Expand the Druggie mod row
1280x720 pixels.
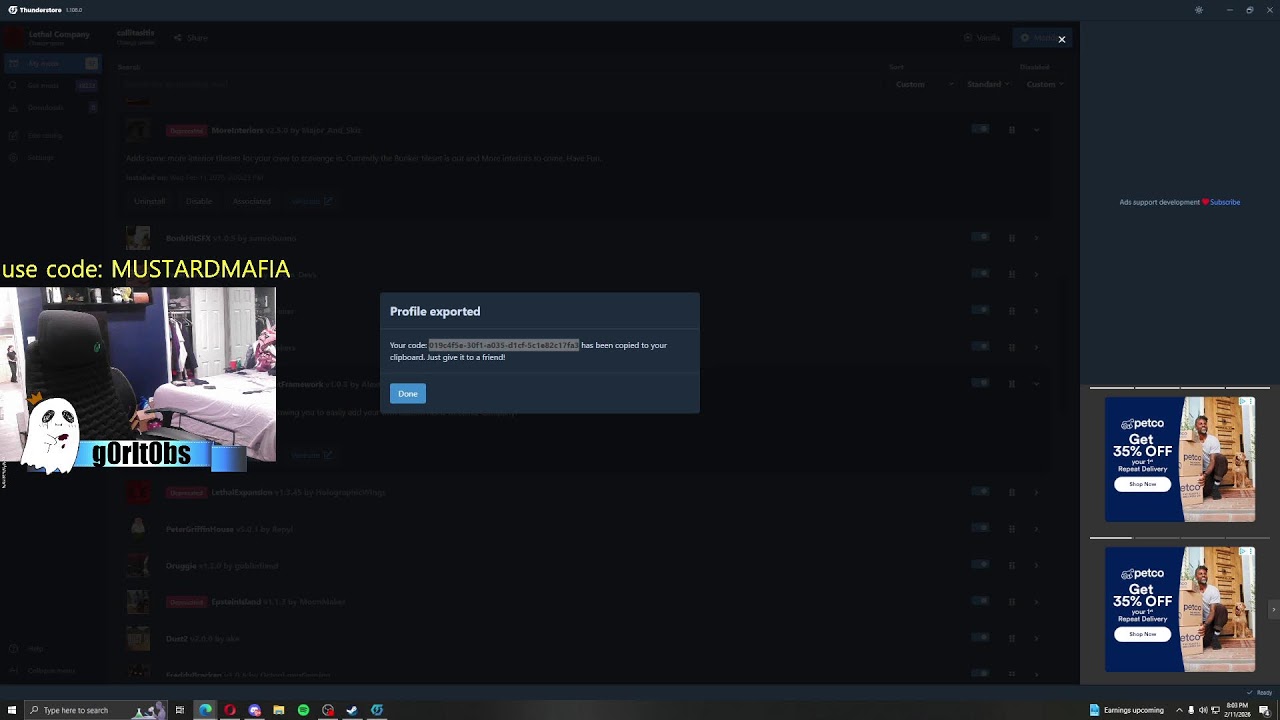1036,565
